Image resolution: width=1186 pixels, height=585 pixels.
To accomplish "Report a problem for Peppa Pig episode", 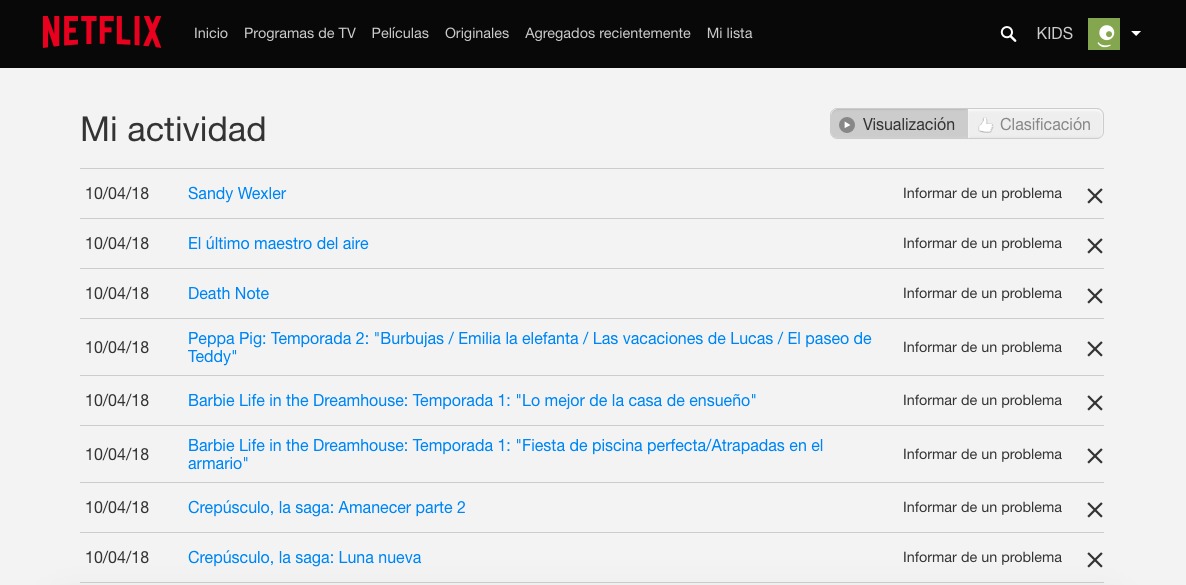I will click(982, 347).
